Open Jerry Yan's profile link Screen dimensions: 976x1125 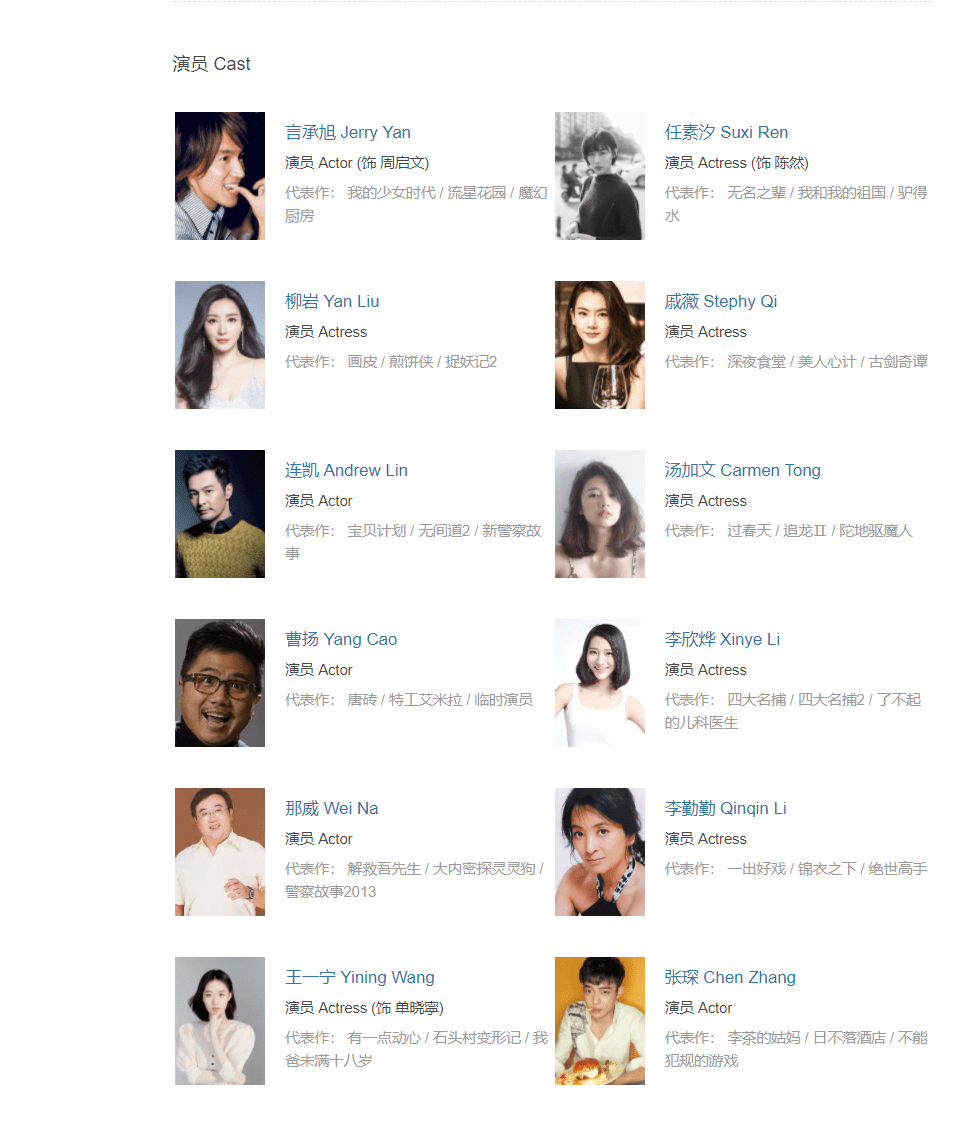click(x=347, y=133)
